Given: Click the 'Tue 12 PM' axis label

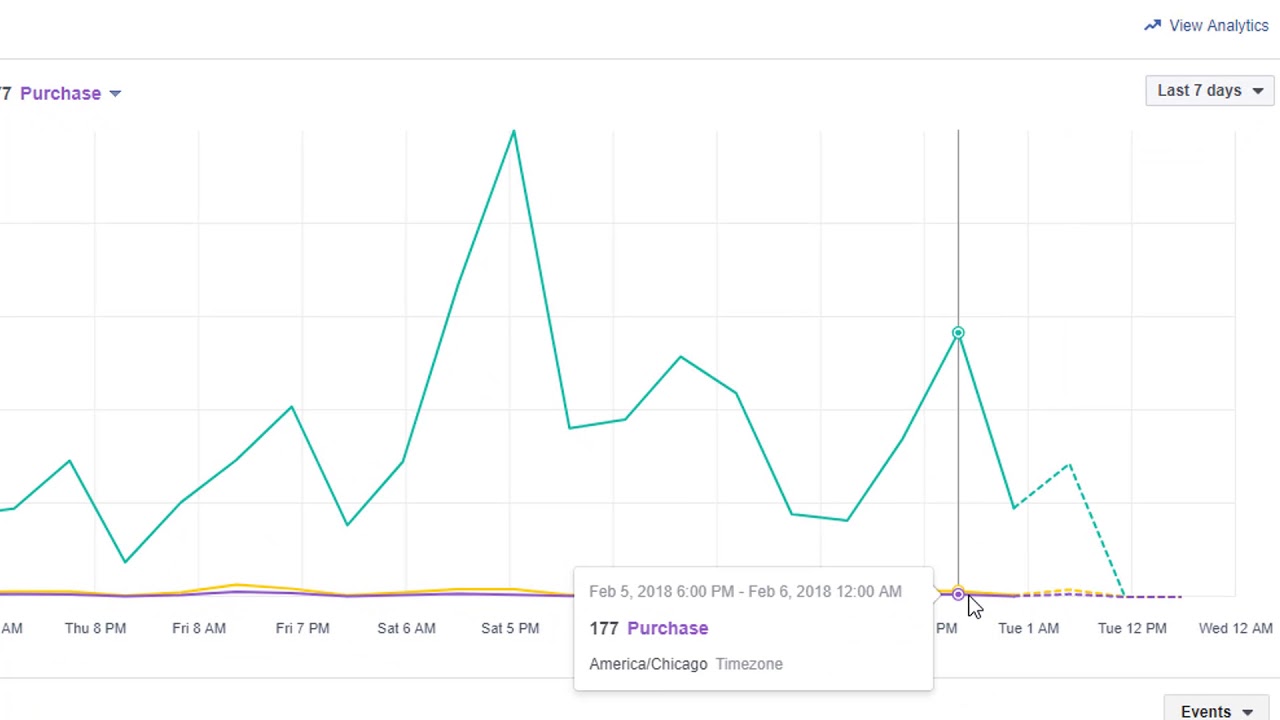Looking at the screenshot, I should (x=1132, y=628).
